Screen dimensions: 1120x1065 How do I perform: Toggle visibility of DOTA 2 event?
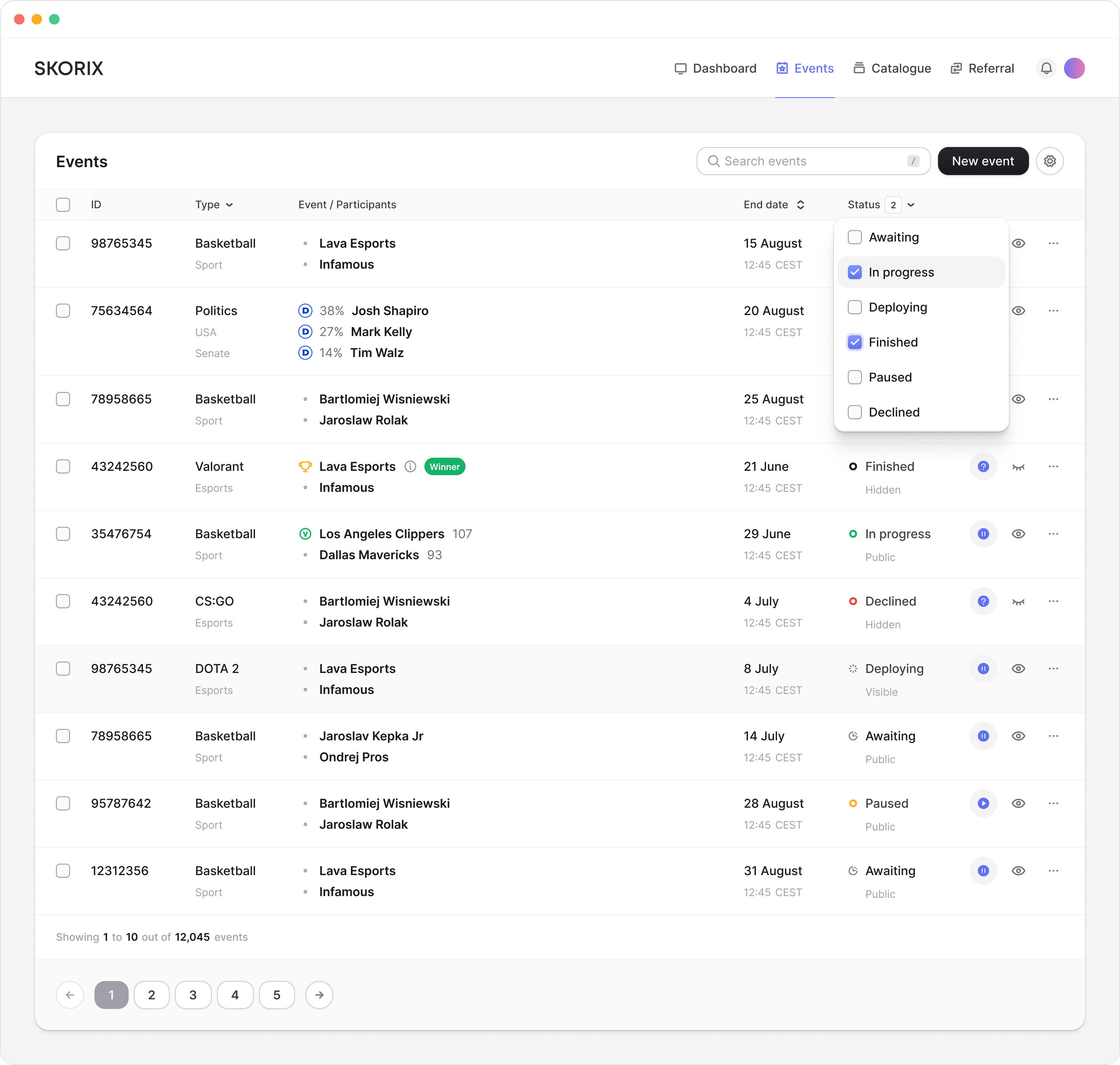click(x=1018, y=669)
